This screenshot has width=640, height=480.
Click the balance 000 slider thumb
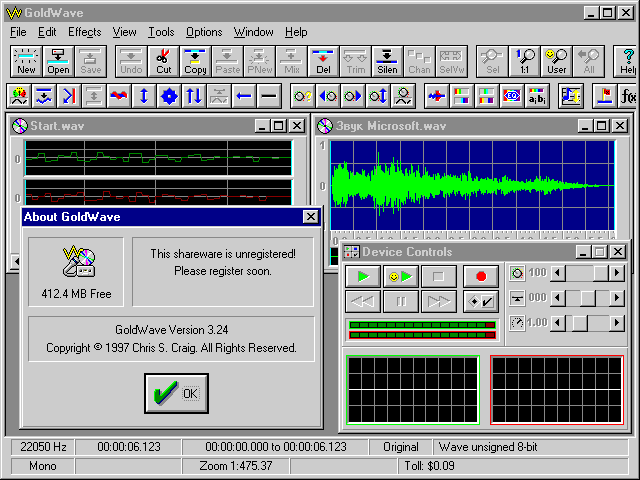(588, 298)
